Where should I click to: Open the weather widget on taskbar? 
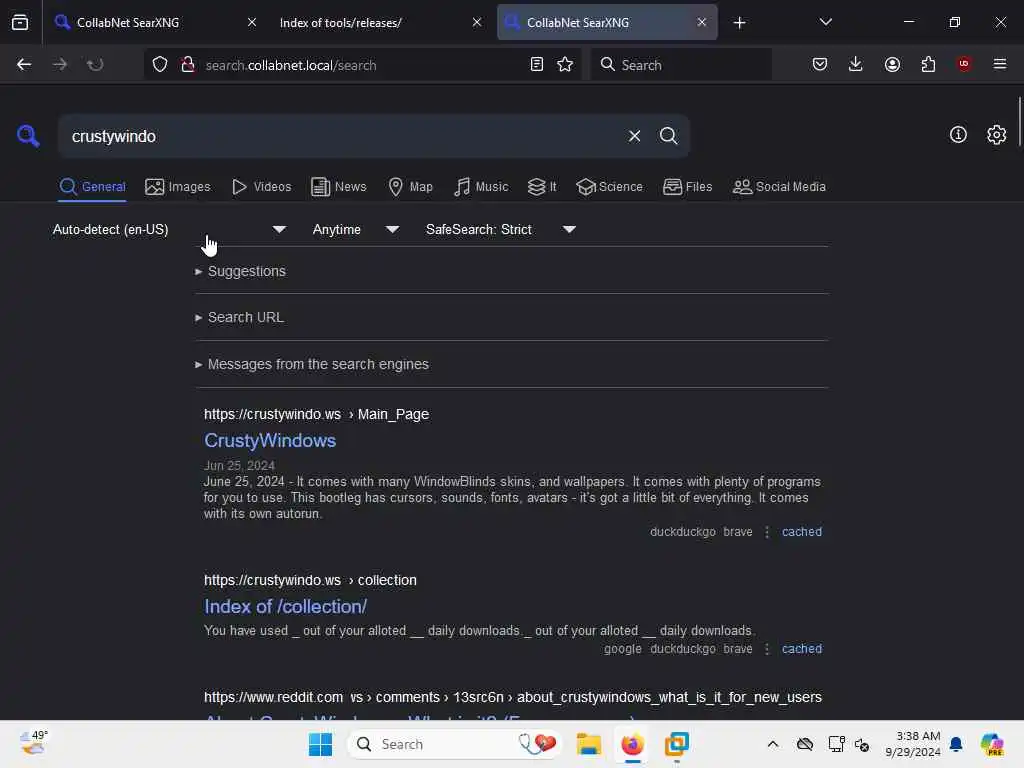pos(33,743)
